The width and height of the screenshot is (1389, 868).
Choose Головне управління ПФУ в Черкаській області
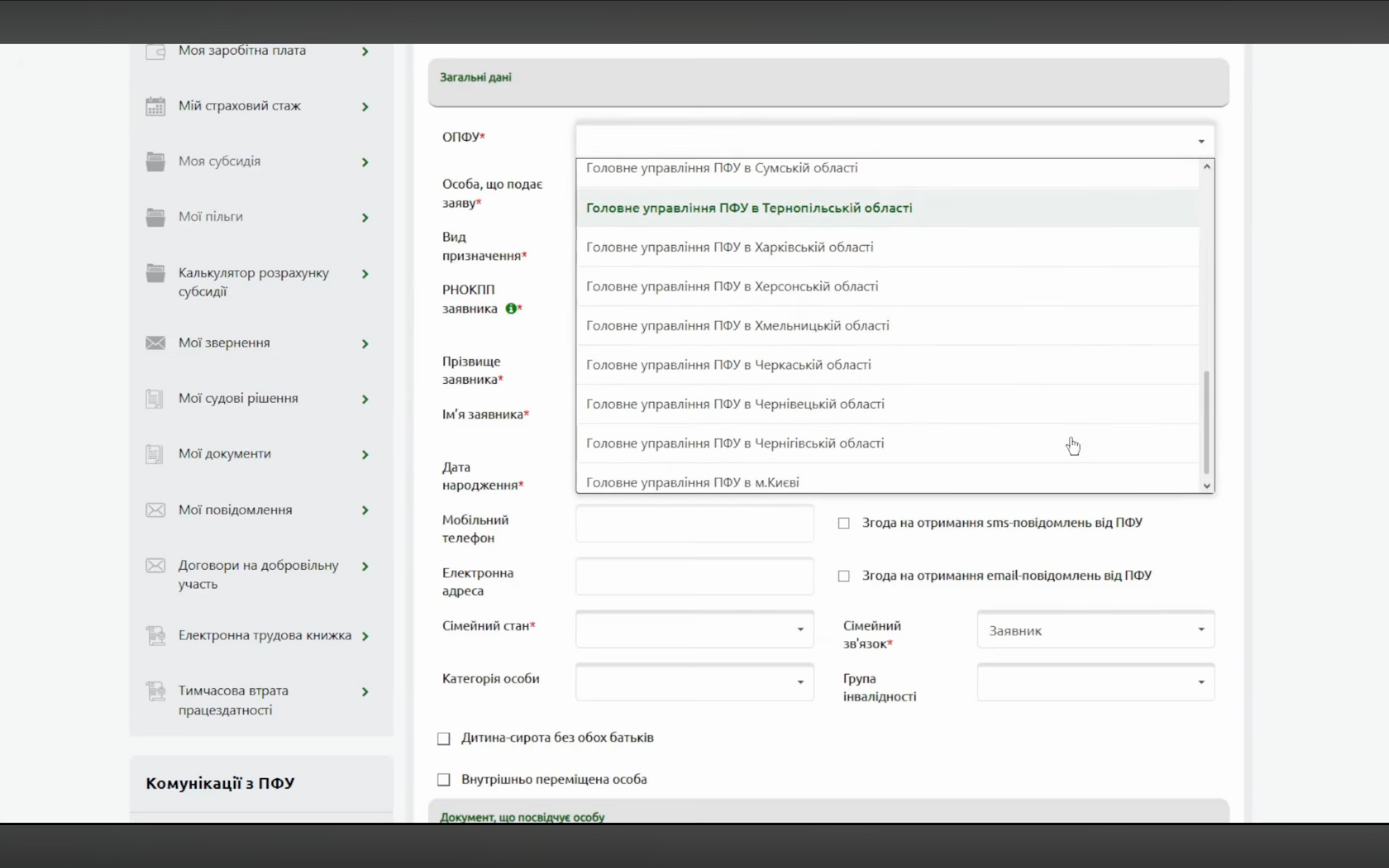pos(728,365)
